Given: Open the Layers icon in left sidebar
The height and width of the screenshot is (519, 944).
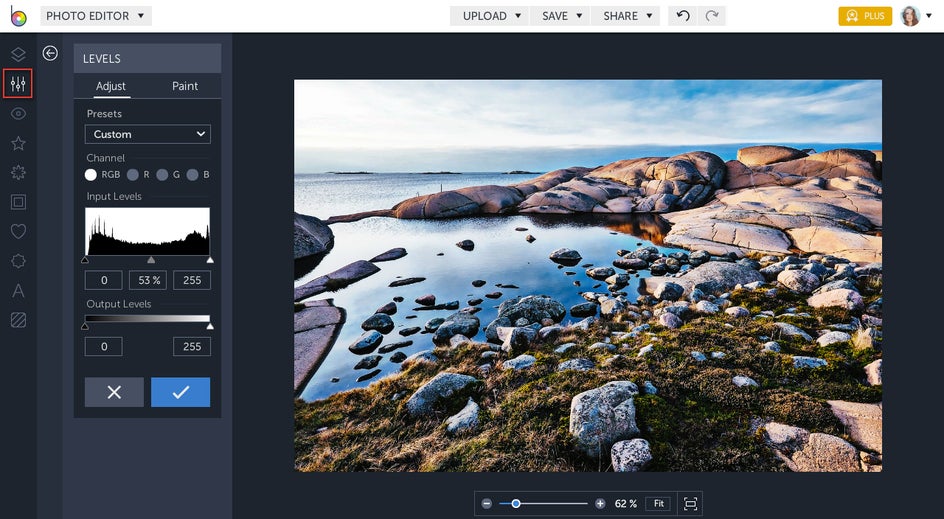Looking at the screenshot, I should [18, 54].
